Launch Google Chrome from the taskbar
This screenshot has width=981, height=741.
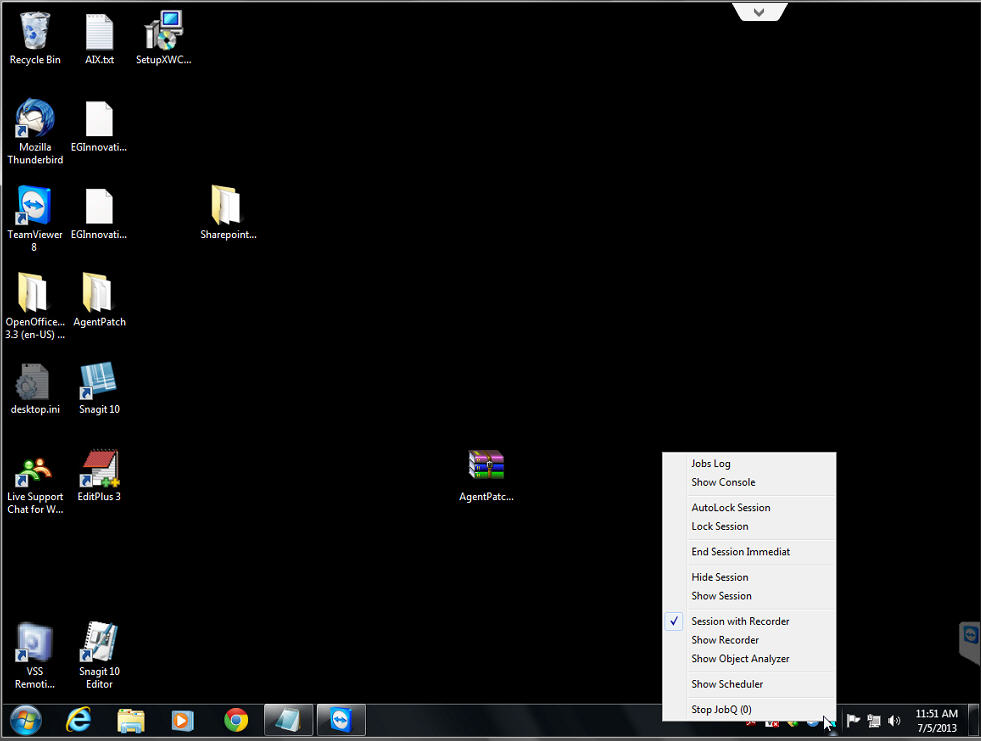(x=236, y=720)
